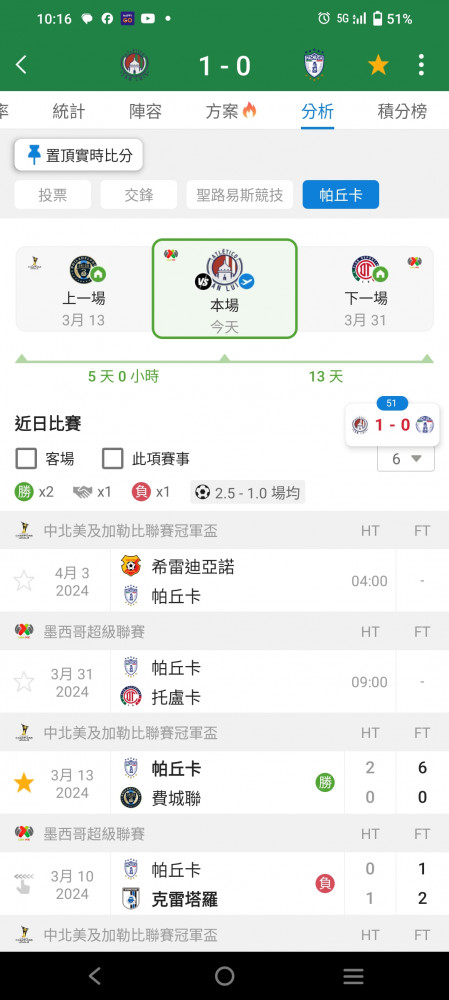
Task: Tap the San Luis home team crest
Action: (135, 65)
